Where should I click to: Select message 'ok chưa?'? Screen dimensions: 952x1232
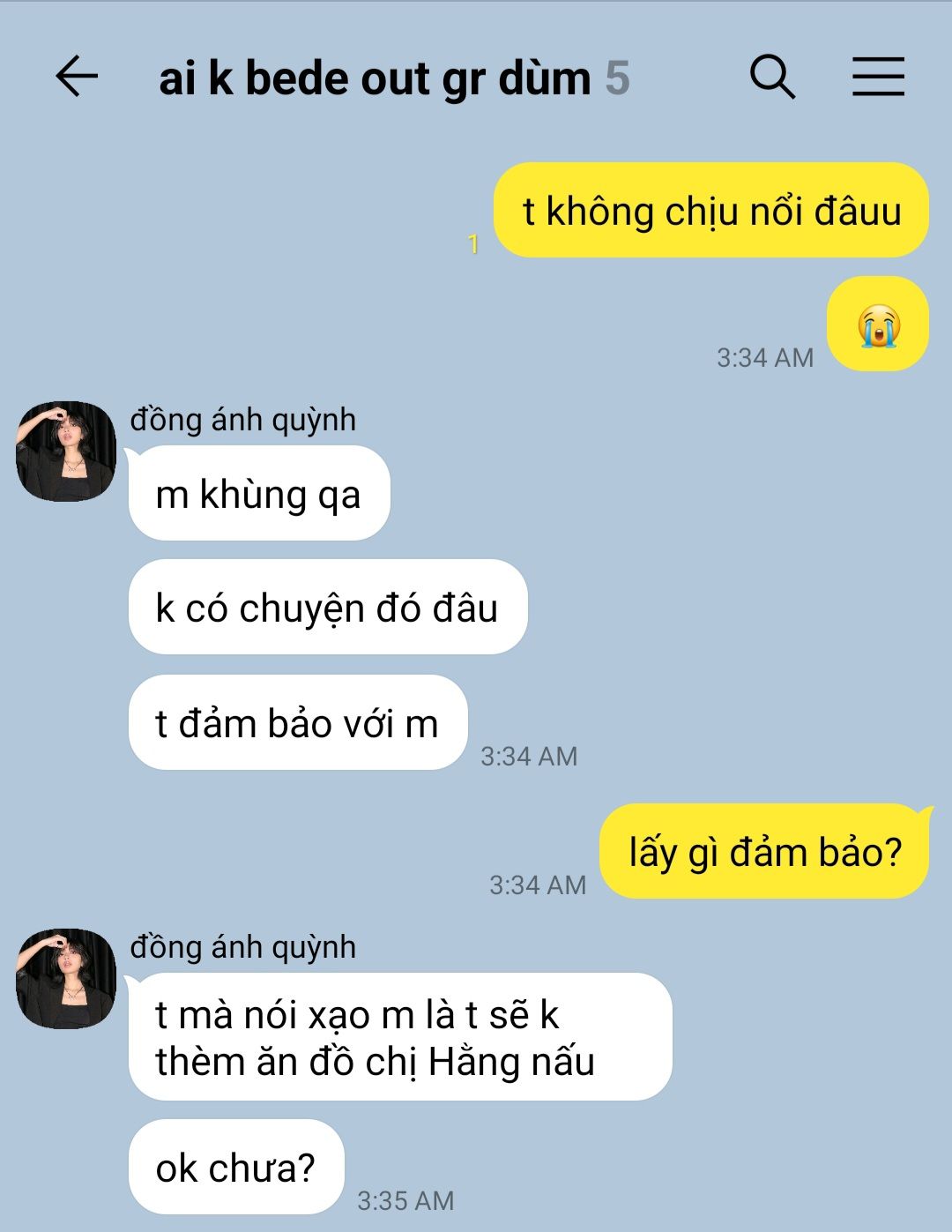pos(236,1168)
